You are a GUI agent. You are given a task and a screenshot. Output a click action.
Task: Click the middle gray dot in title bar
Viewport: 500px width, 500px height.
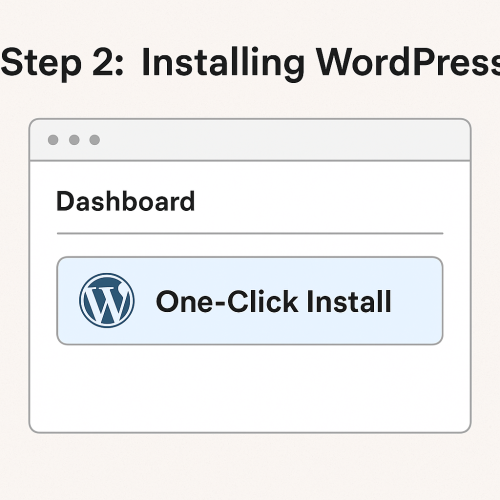[74, 140]
